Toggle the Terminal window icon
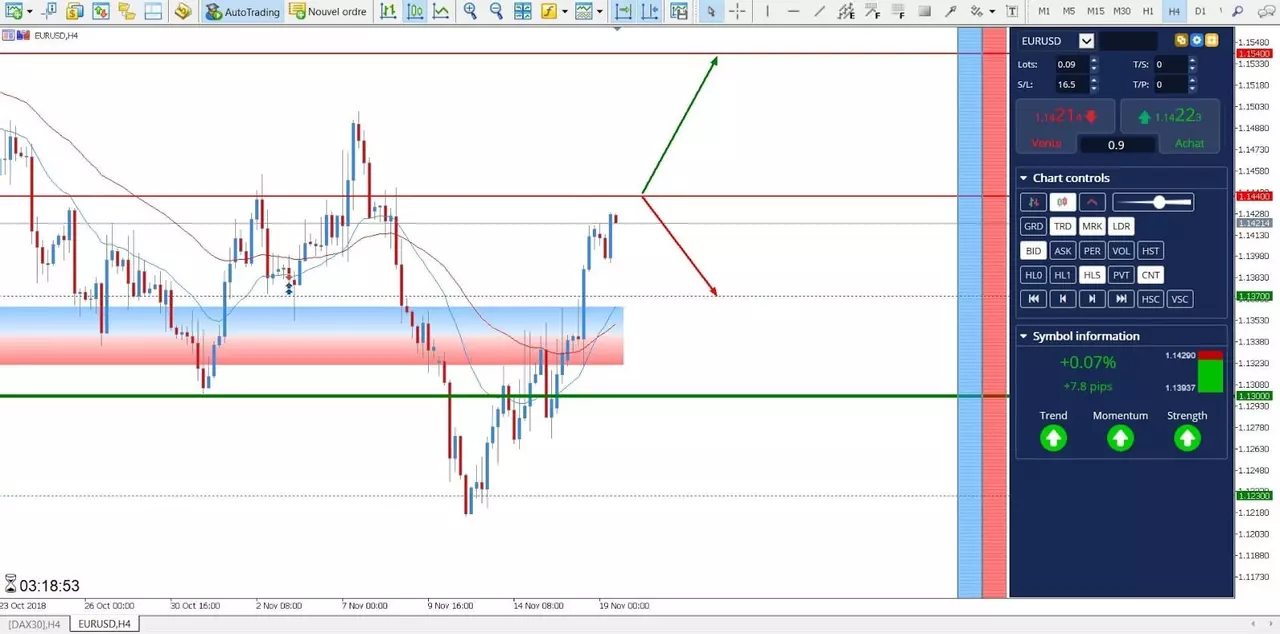Screen dimensions: 1280x634 [x=153, y=12]
